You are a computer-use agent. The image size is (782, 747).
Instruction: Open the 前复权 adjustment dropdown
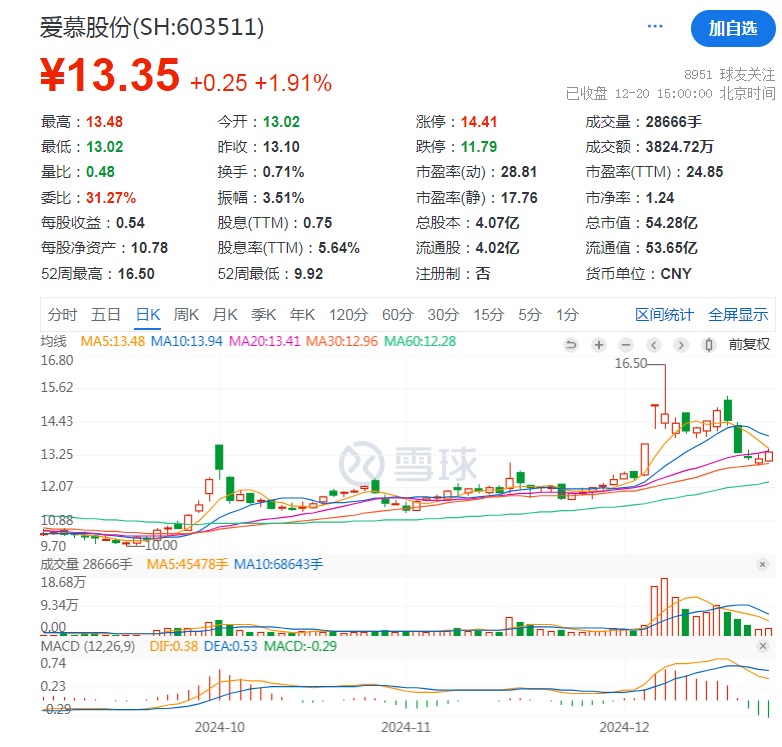point(749,345)
